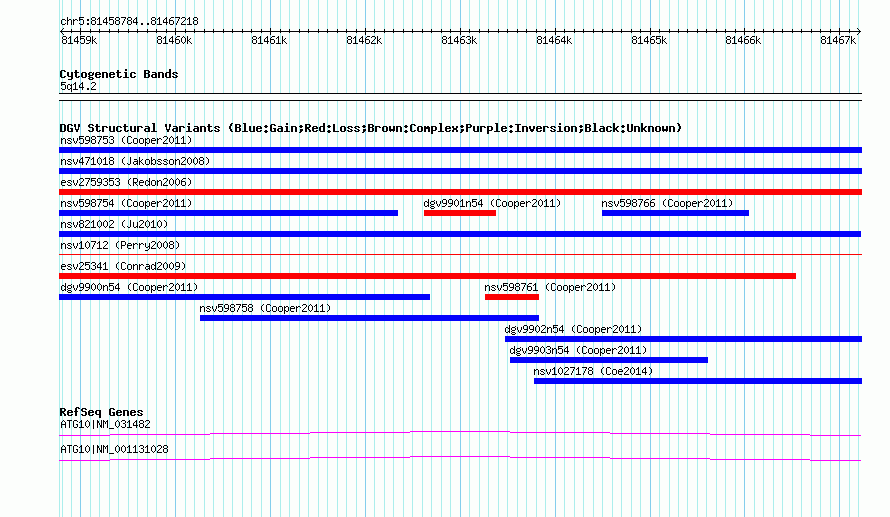The height and width of the screenshot is (517, 890).
Task: Select the blue dgv9903n54 gain bar
Action: click(609, 360)
